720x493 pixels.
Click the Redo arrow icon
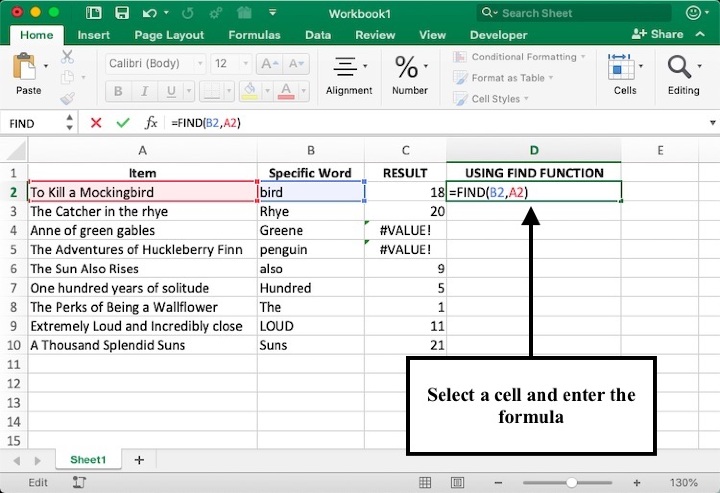(187, 13)
